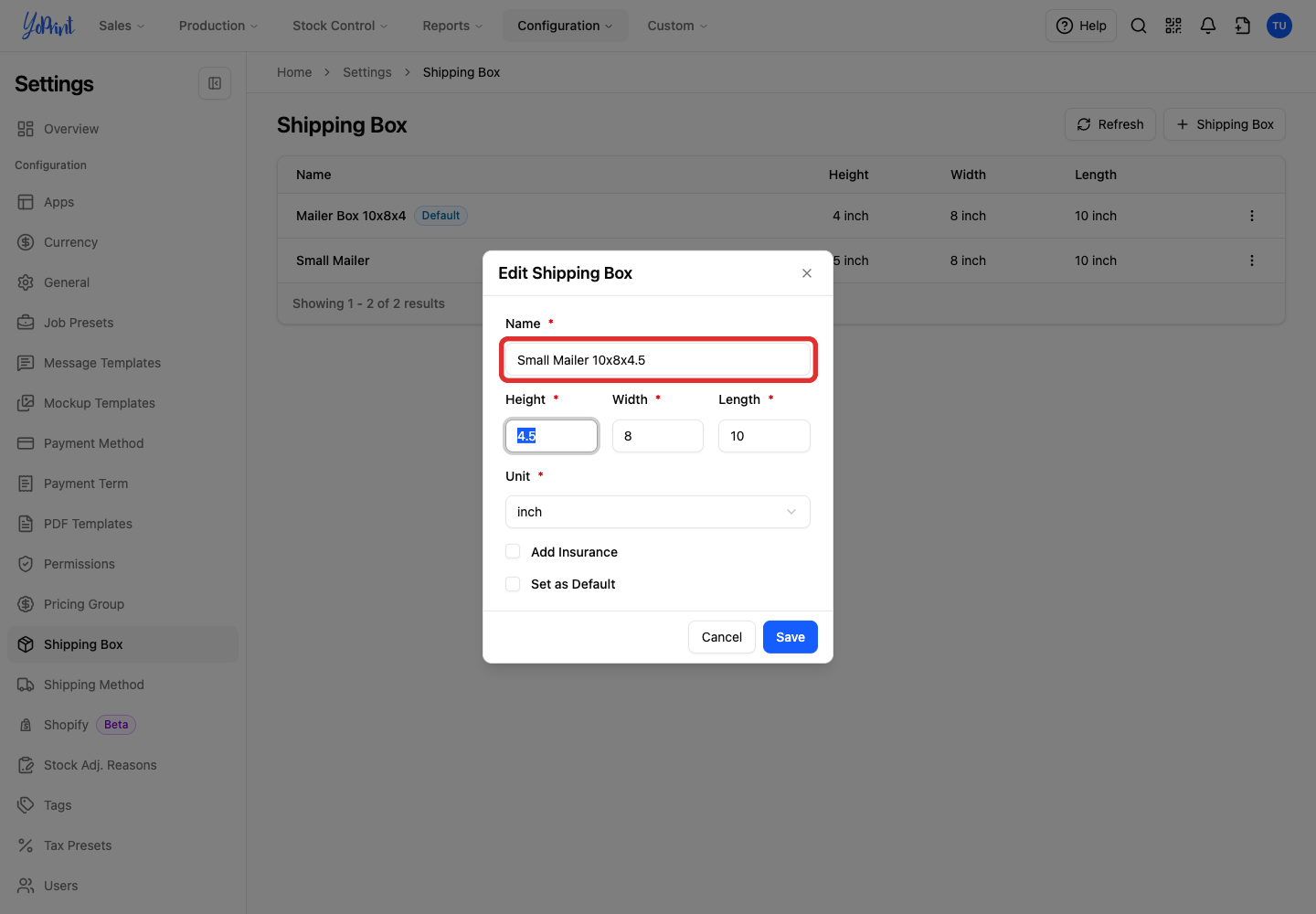Expand the Unit dropdown showing inch
Viewport: 1316px width, 914px height.
658,512
